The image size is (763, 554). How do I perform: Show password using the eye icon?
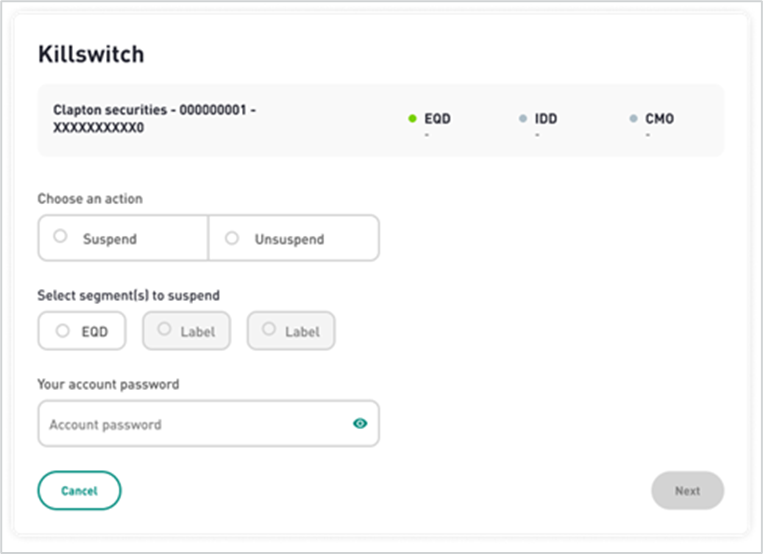[360, 424]
